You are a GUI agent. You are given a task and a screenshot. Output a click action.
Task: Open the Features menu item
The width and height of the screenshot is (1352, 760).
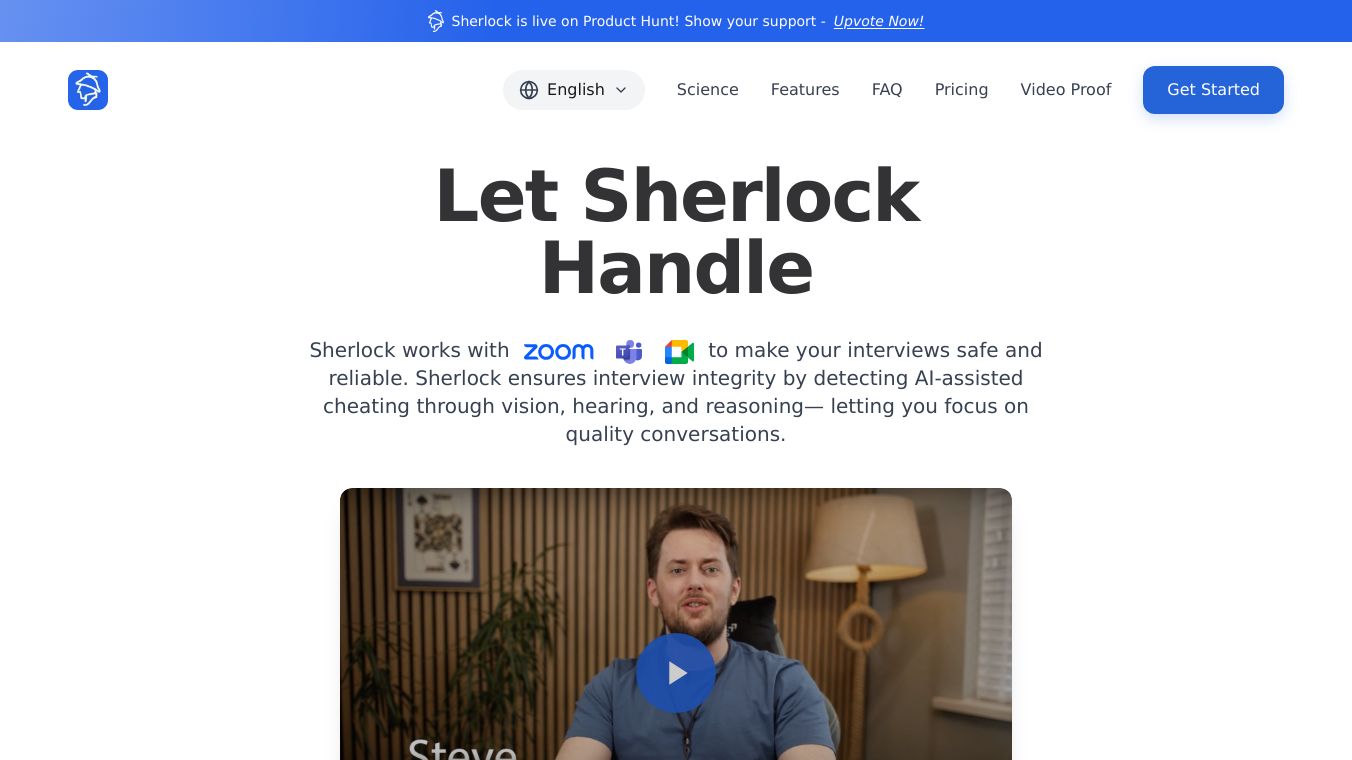click(805, 90)
